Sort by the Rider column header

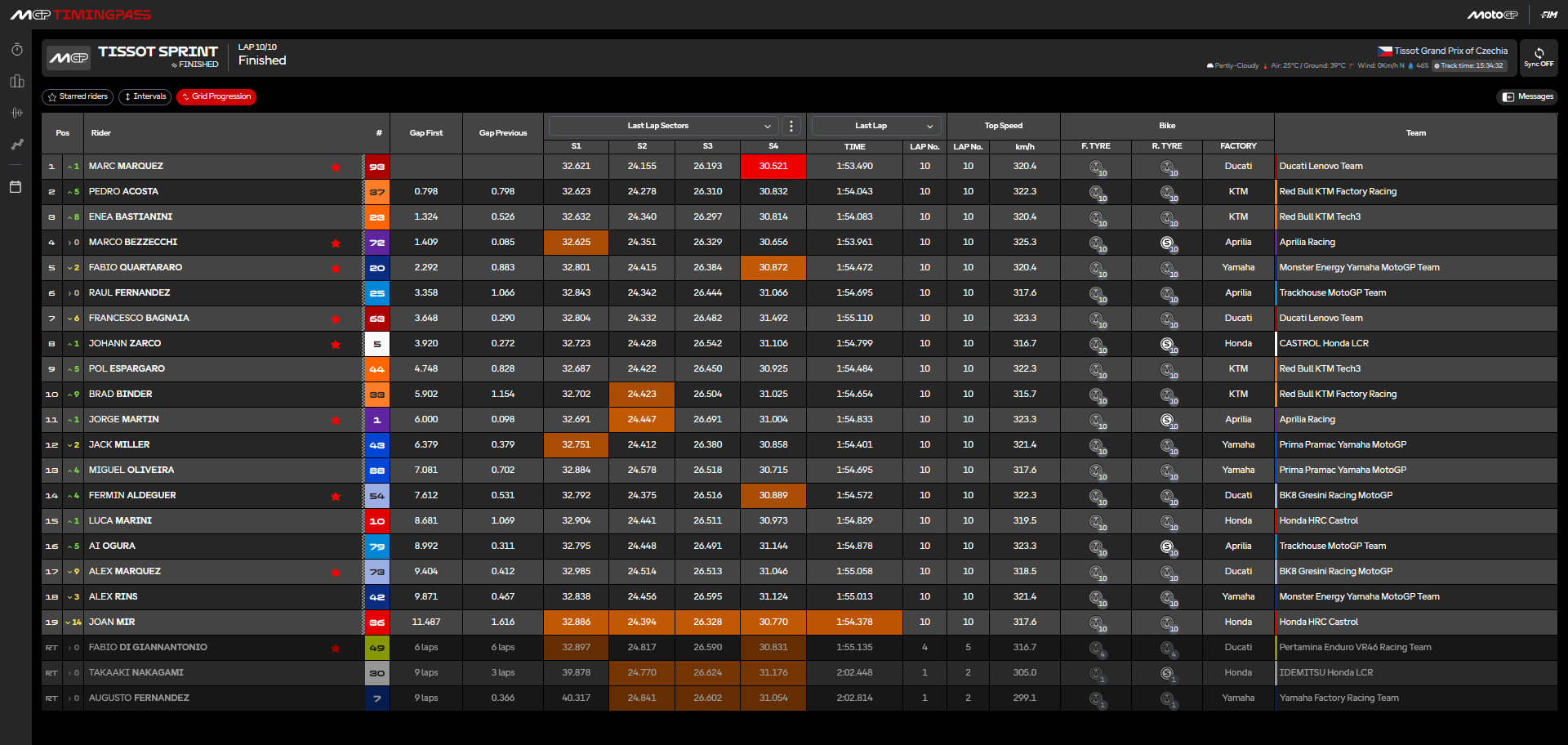pyautogui.click(x=101, y=133)
